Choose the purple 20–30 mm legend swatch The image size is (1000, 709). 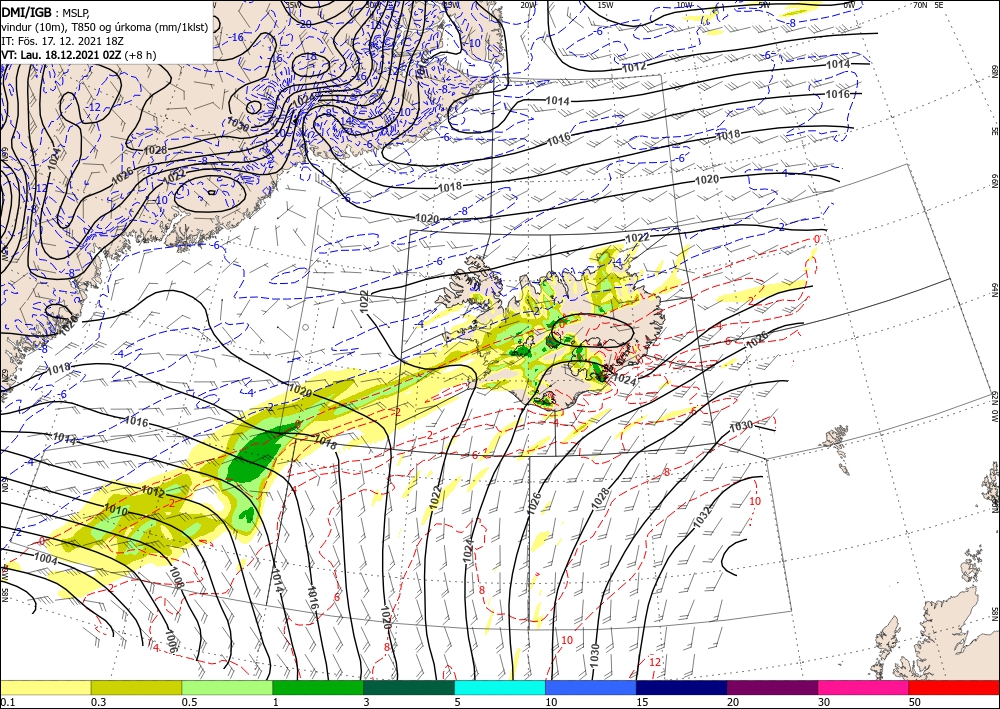[x=772, y=687]
